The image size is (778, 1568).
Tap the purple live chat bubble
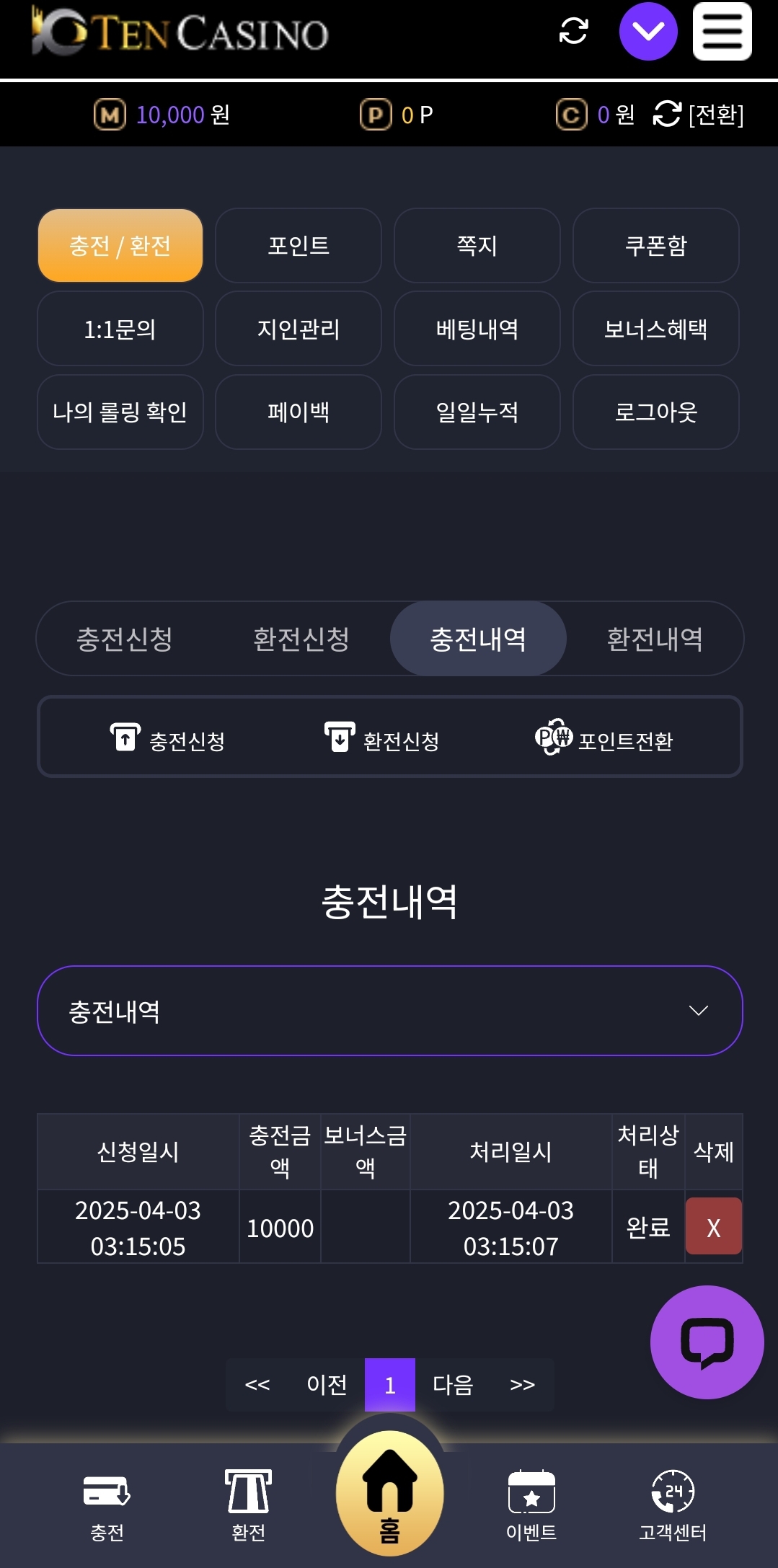(x=707, y=1342)
